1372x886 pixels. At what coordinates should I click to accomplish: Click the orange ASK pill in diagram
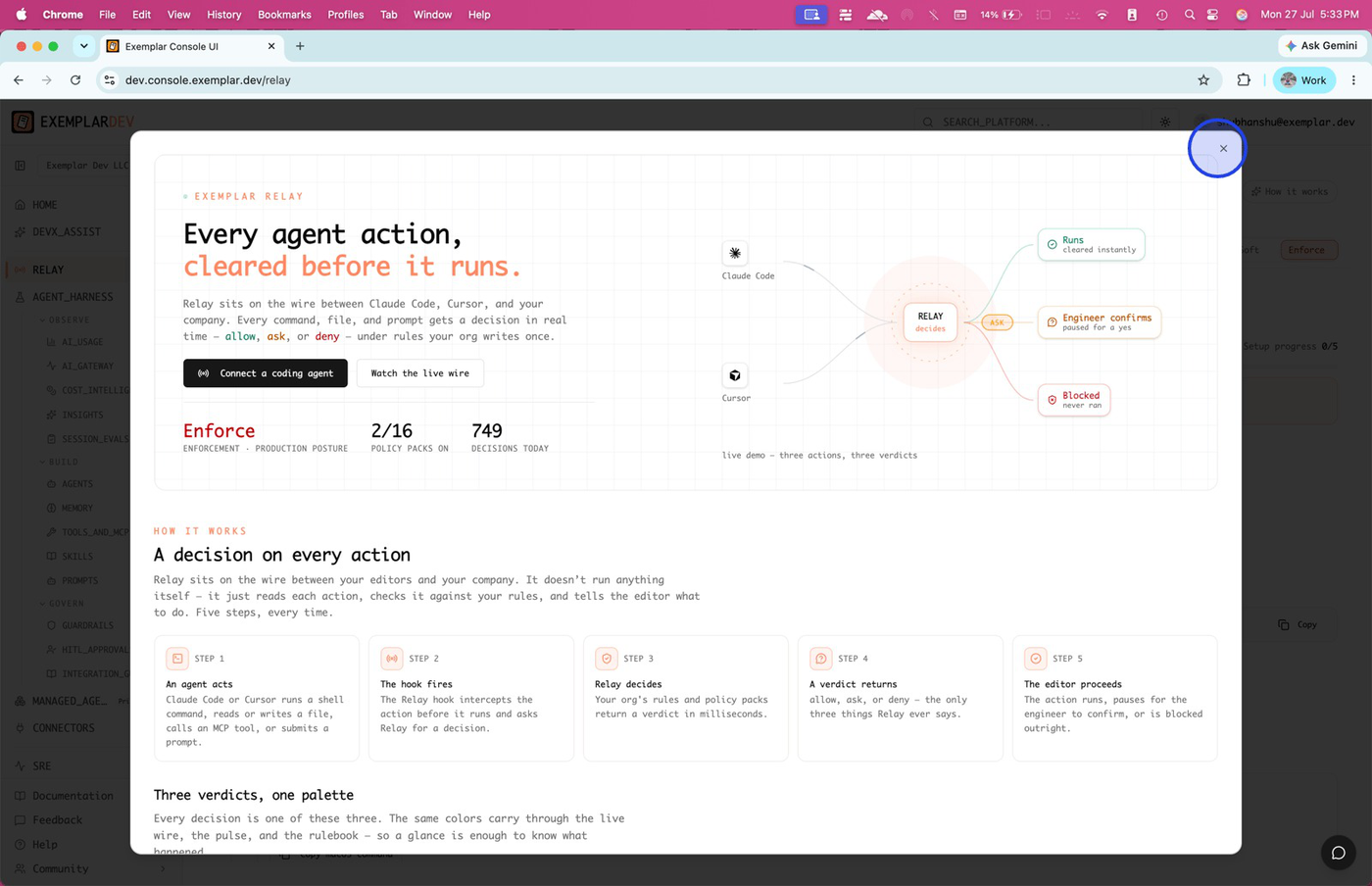point(997,322)
